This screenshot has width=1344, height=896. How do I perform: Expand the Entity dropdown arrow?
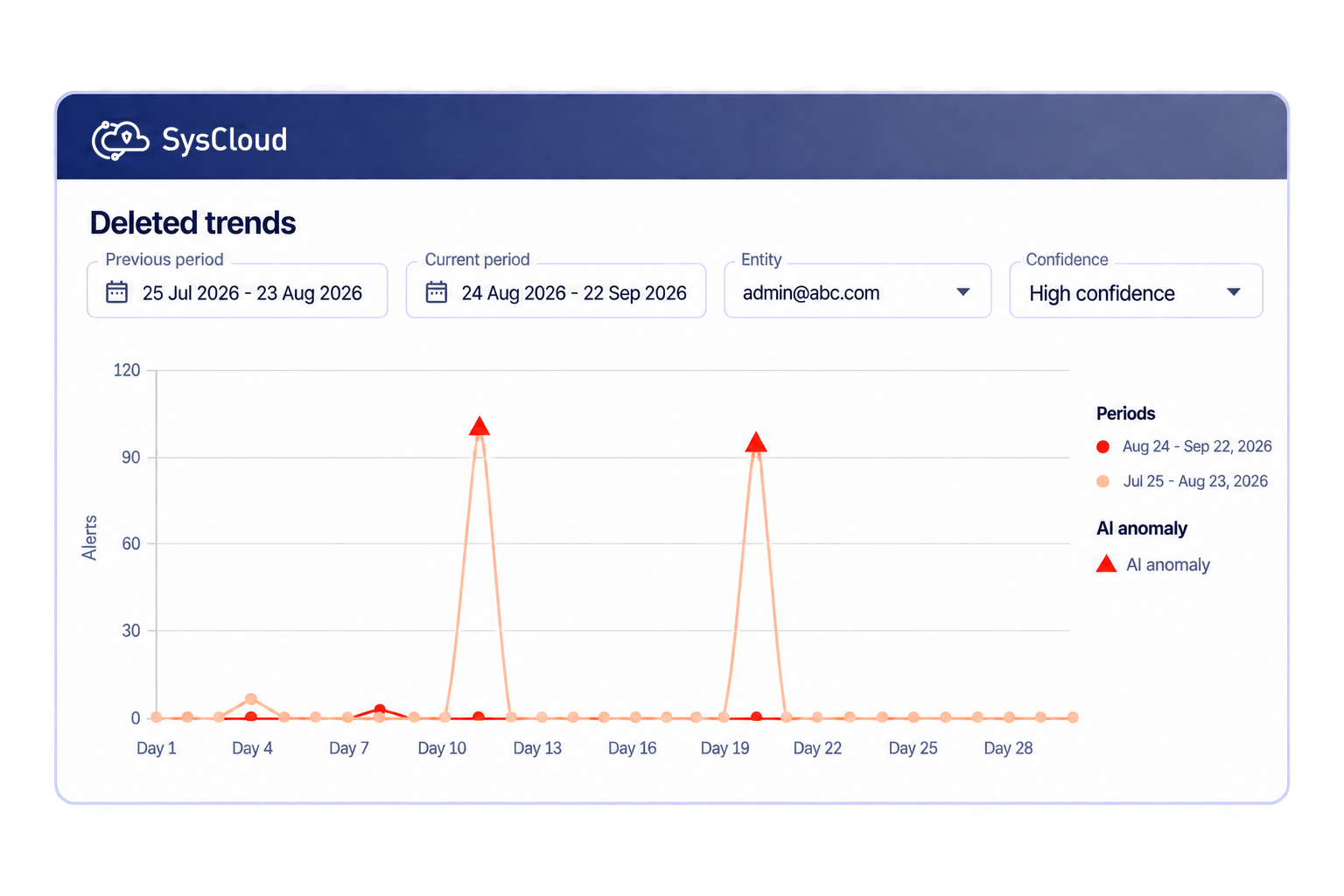coord(963,292)
